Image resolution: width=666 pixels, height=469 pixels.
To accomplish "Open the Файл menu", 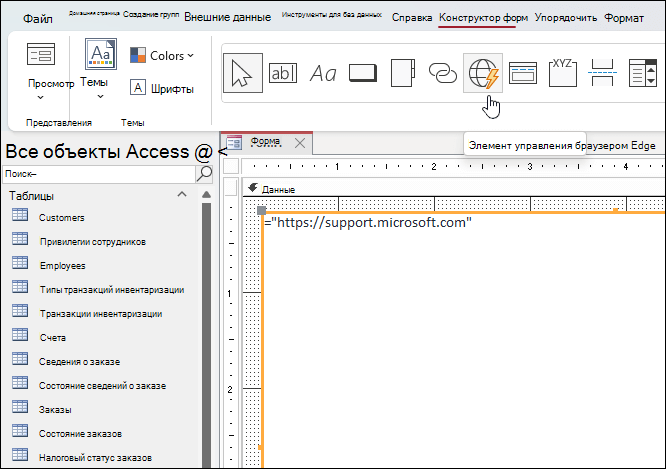I will click(38, 19).
